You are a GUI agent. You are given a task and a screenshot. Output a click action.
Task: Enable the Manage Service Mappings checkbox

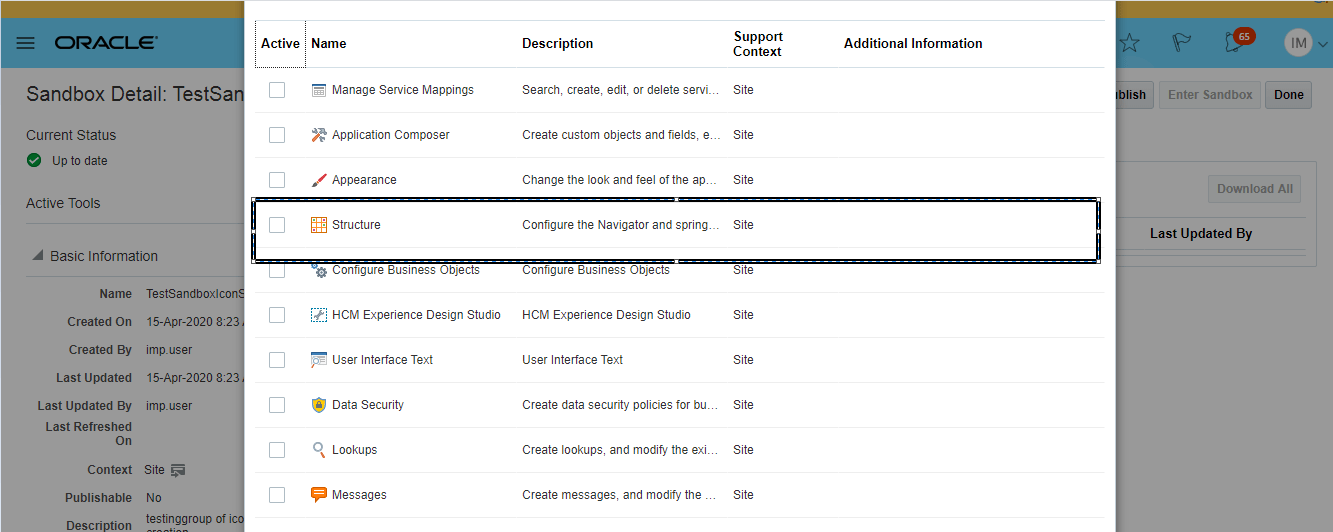(277, 90)
